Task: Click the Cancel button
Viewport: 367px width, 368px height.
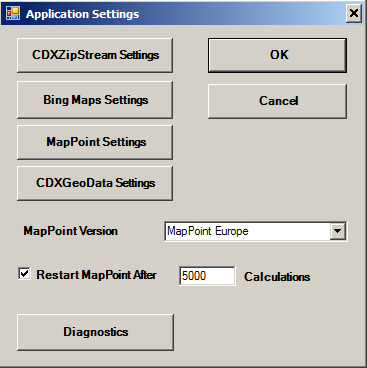Action: click(x=277, y=101)
